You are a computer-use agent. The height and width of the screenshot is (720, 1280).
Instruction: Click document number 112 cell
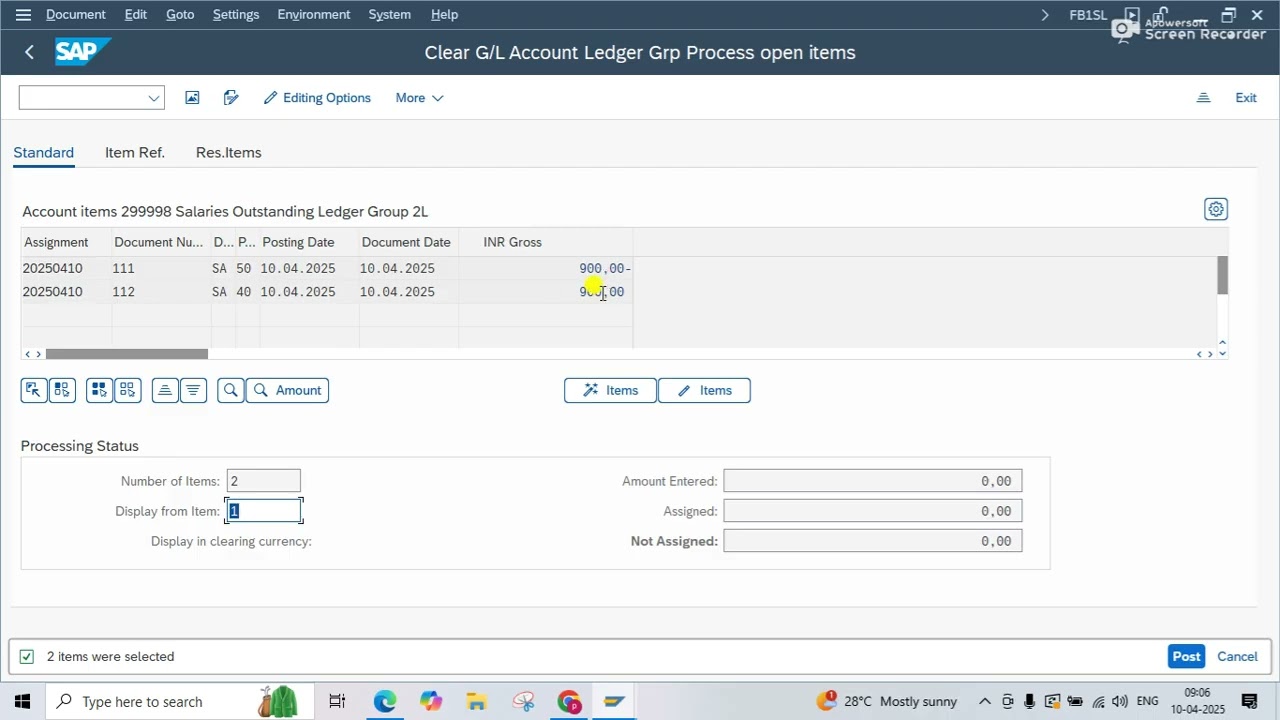pyautogui.click(x=161, y=292)
